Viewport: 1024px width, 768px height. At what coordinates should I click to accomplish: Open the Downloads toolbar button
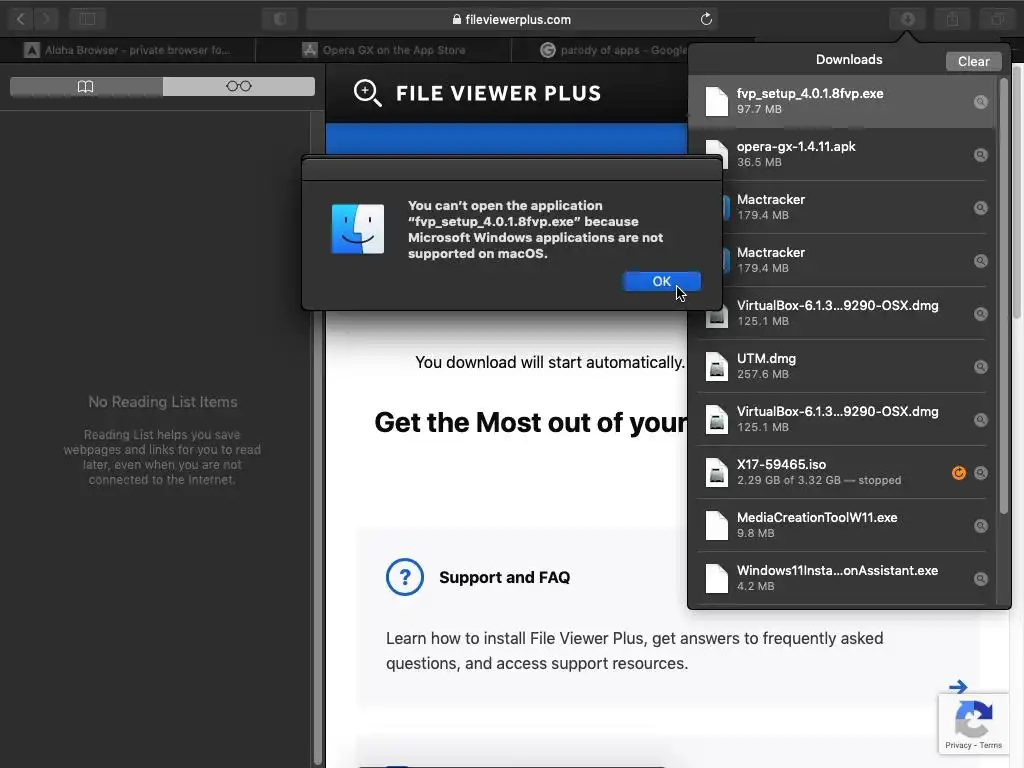(908, 19)
